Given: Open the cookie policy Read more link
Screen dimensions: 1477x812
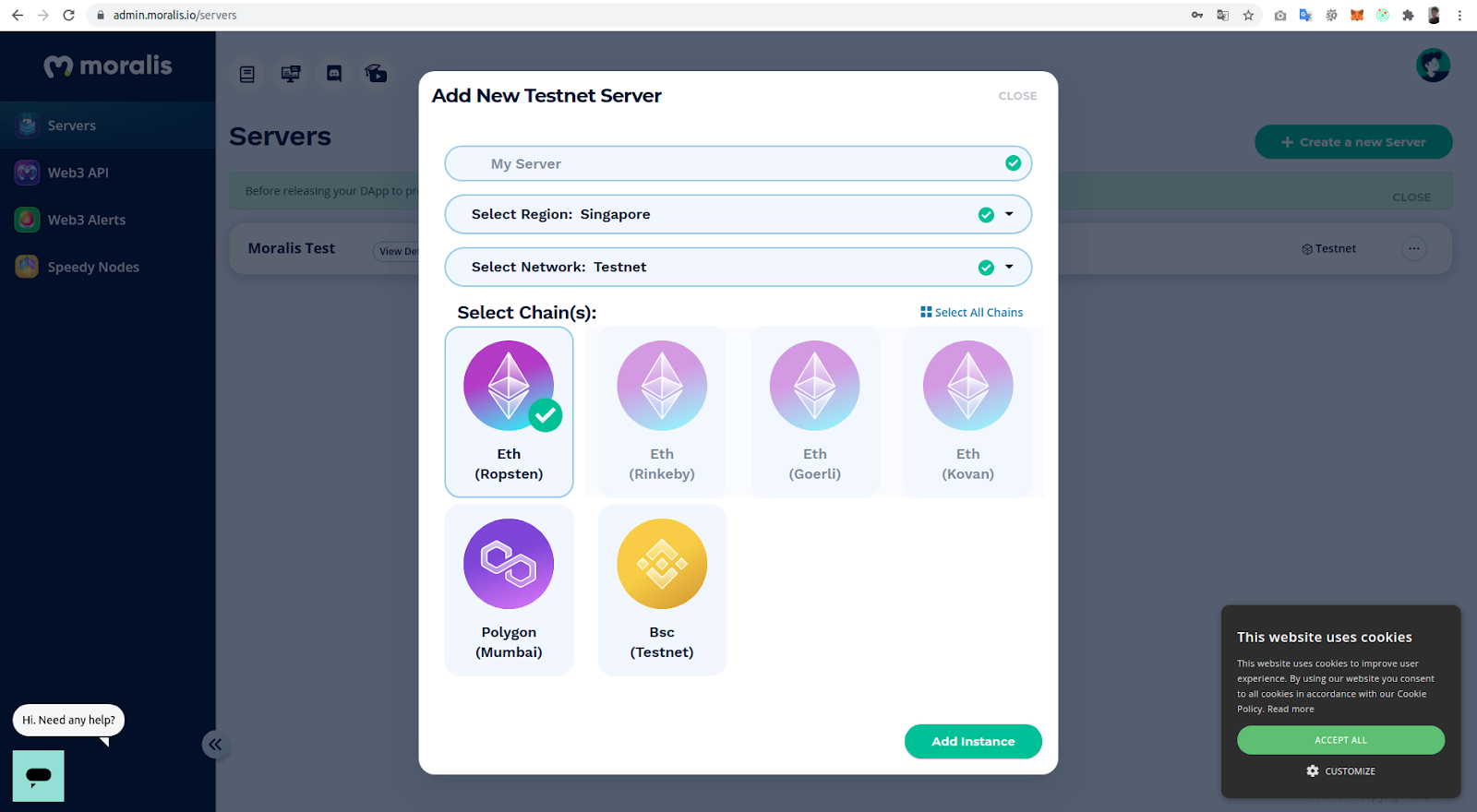Looking at the screenshot, I should [1291, 709].
